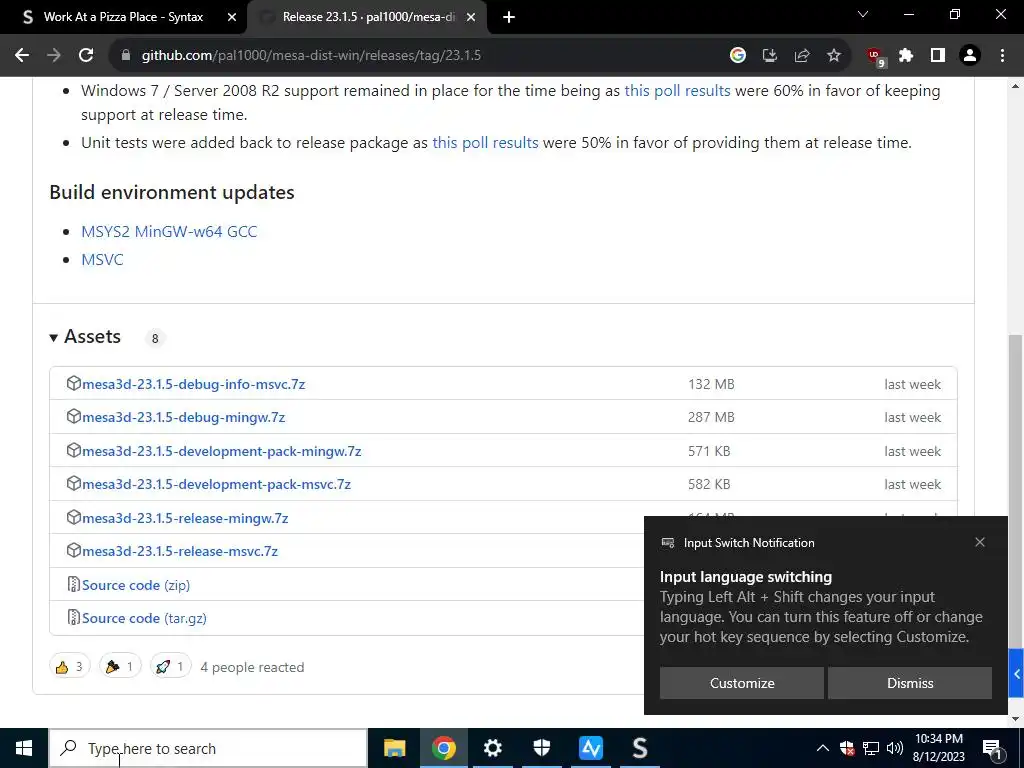Share this page via the share icon
The width and height of the screenshot is (1024, 768).
tap(802, 56)
